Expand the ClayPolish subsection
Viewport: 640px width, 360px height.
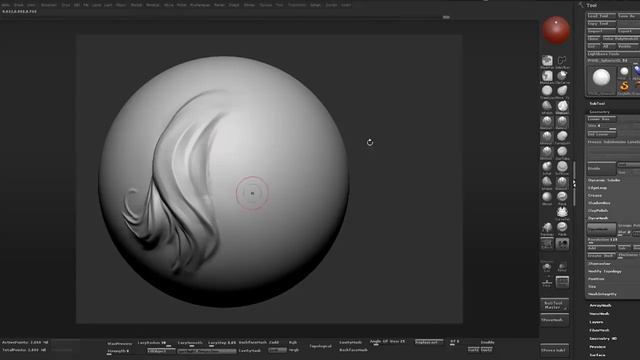point(598,211)
